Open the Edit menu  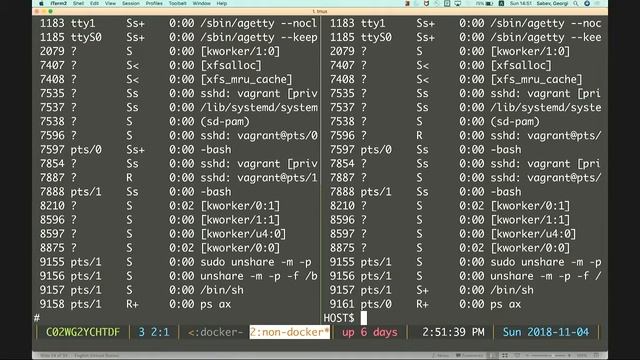tap(94, 3)
